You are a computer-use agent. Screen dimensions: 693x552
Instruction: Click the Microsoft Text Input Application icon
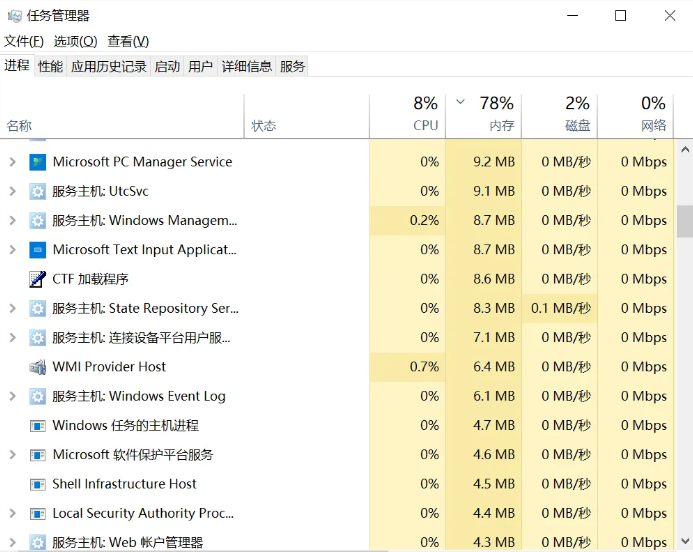tap(38, 250)
